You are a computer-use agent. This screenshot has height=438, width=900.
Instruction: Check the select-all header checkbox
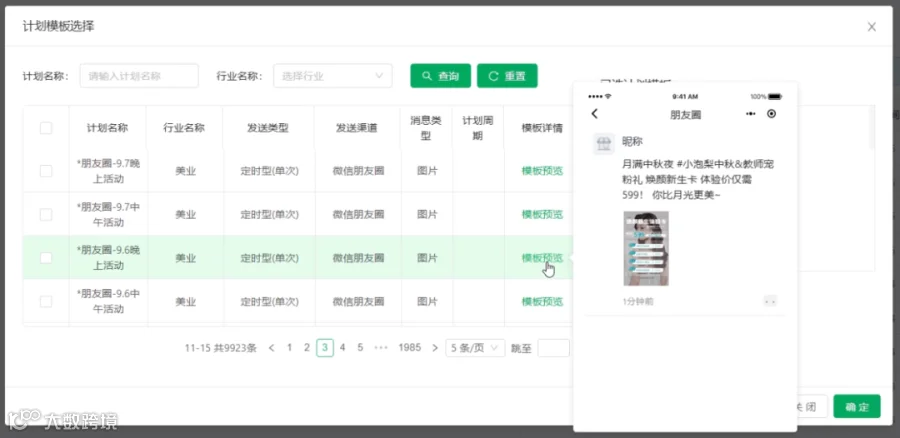pyautogui.click(x=46, y=128)
